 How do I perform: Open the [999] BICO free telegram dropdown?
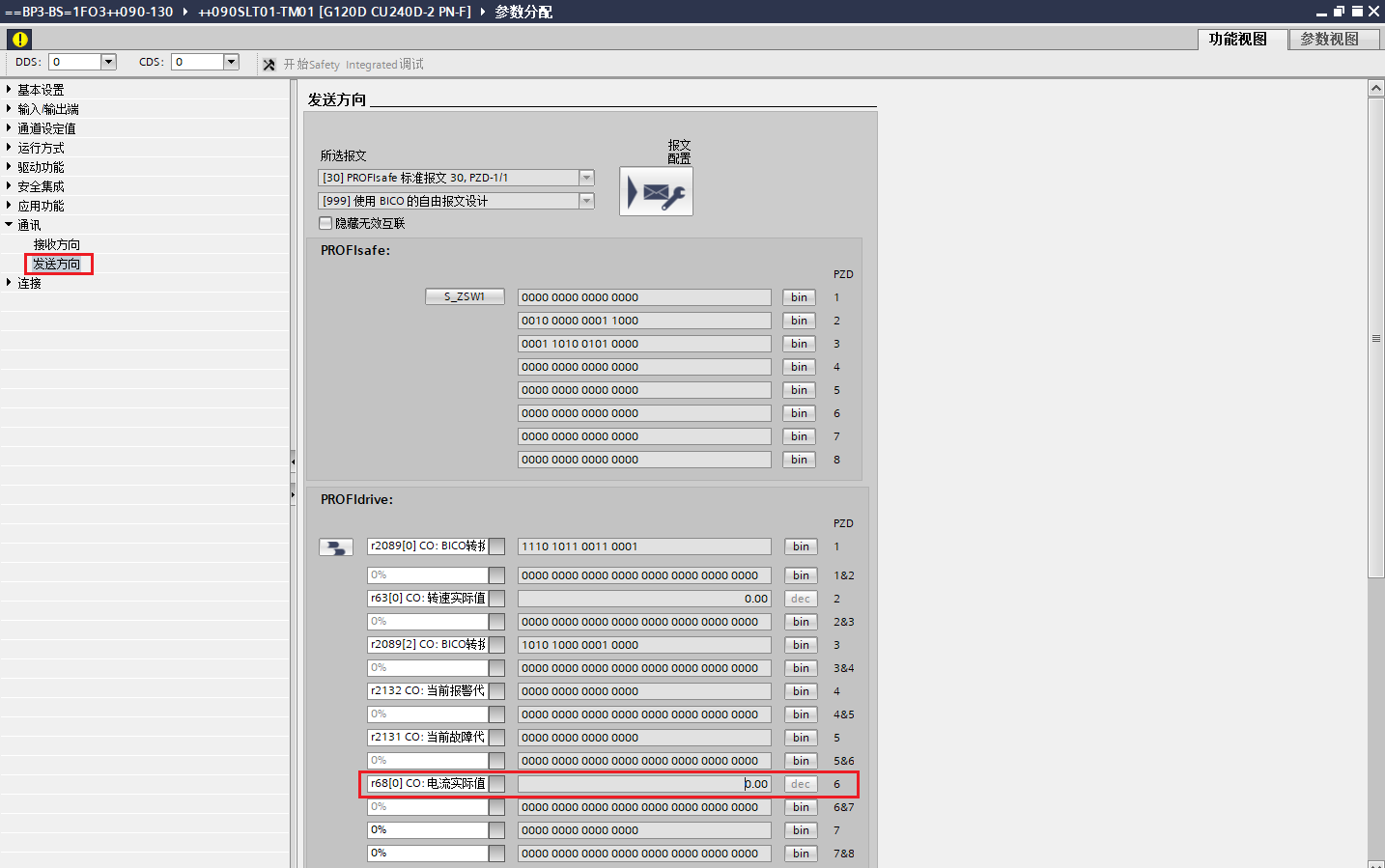click(586, 201)
